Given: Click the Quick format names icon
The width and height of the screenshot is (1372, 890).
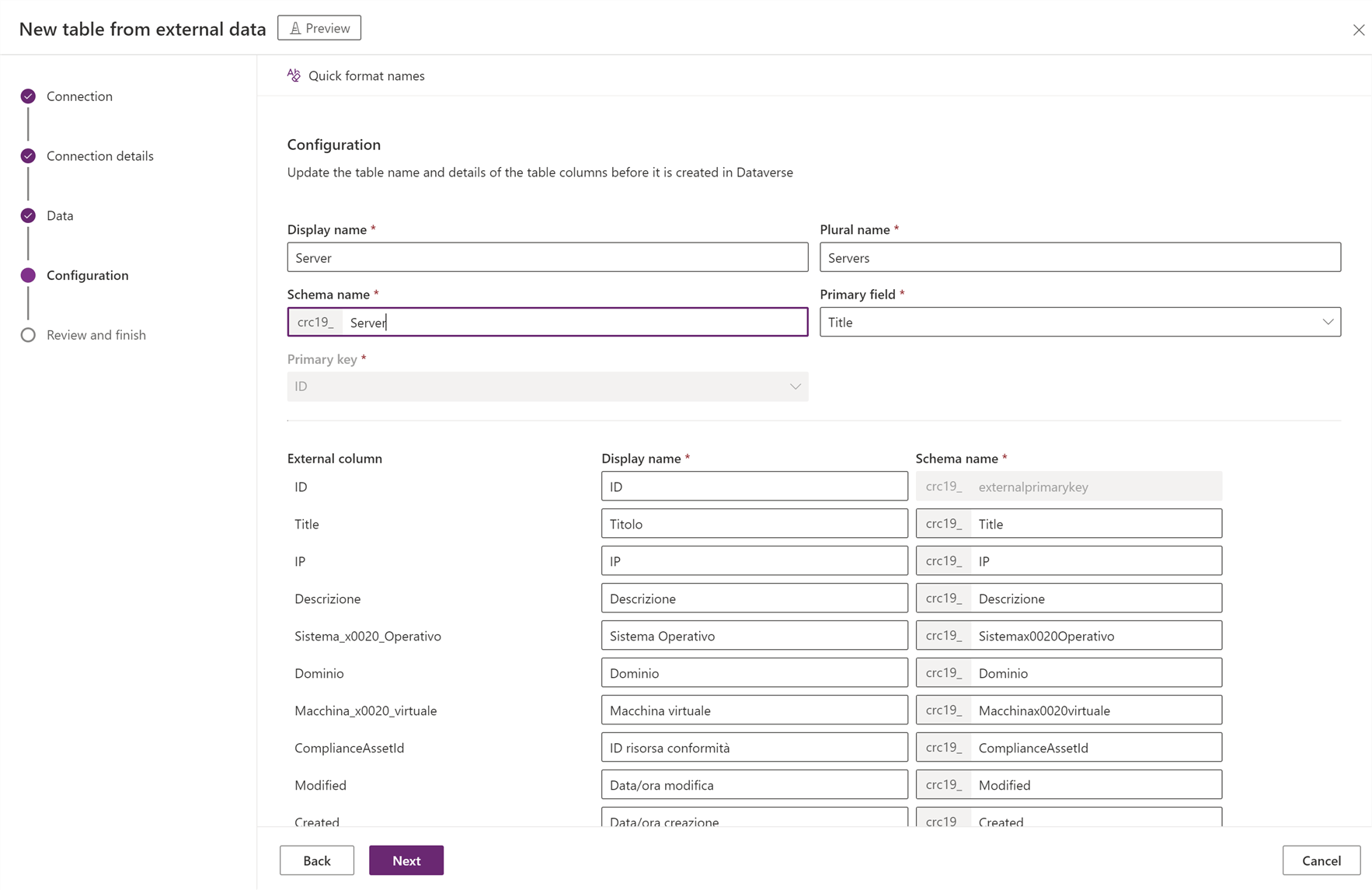Looking at the screenshot, I should (294, 75).
